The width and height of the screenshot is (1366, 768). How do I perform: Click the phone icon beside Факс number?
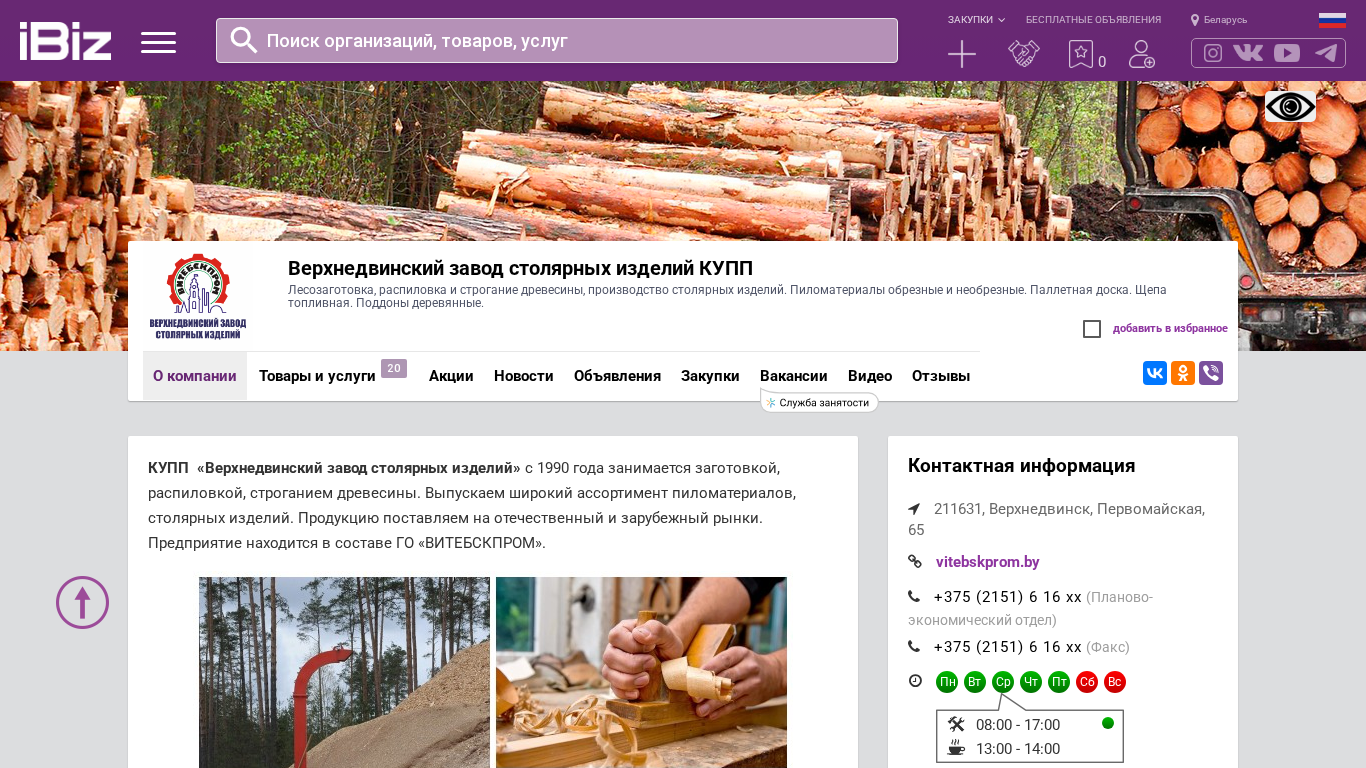[914, 647]
